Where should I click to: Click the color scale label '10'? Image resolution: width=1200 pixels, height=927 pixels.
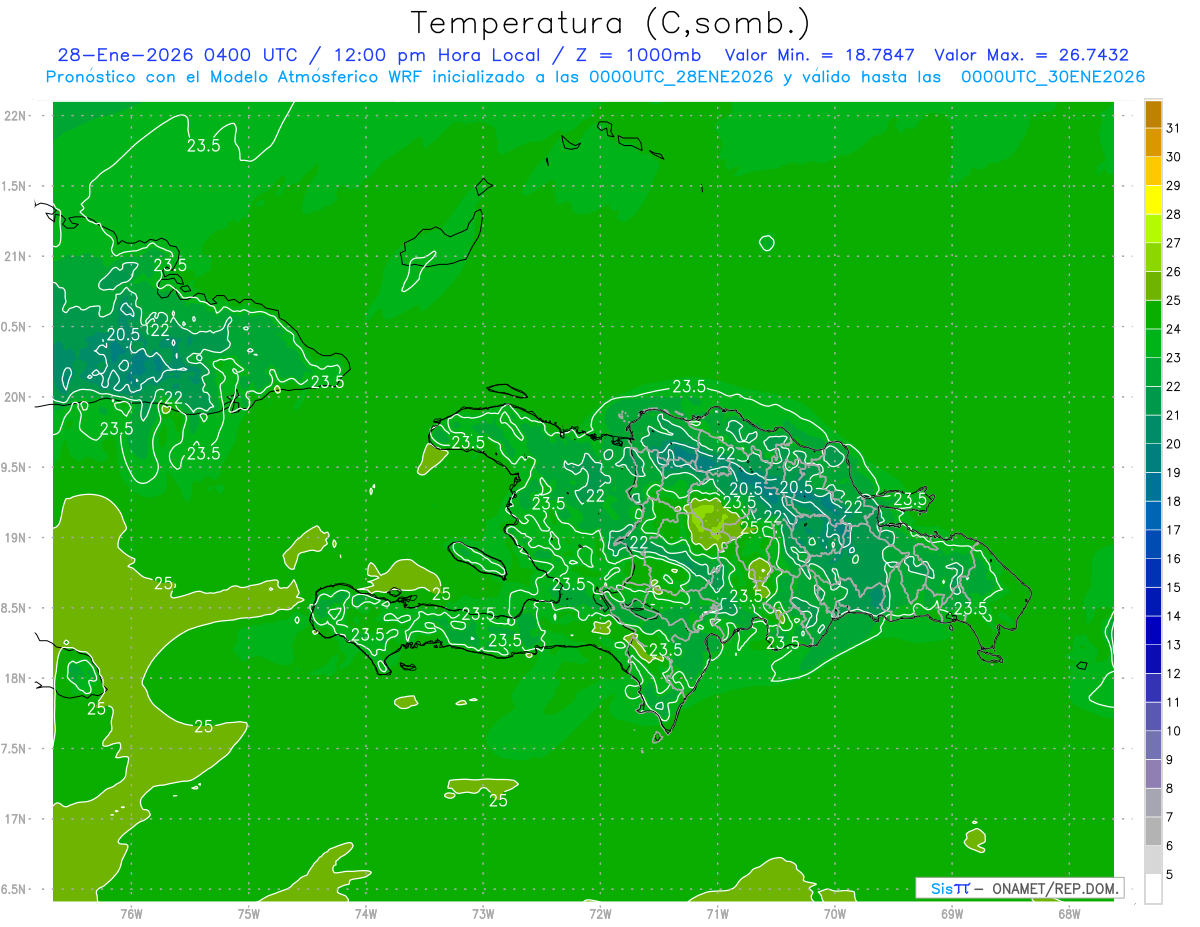(1173, 732)
